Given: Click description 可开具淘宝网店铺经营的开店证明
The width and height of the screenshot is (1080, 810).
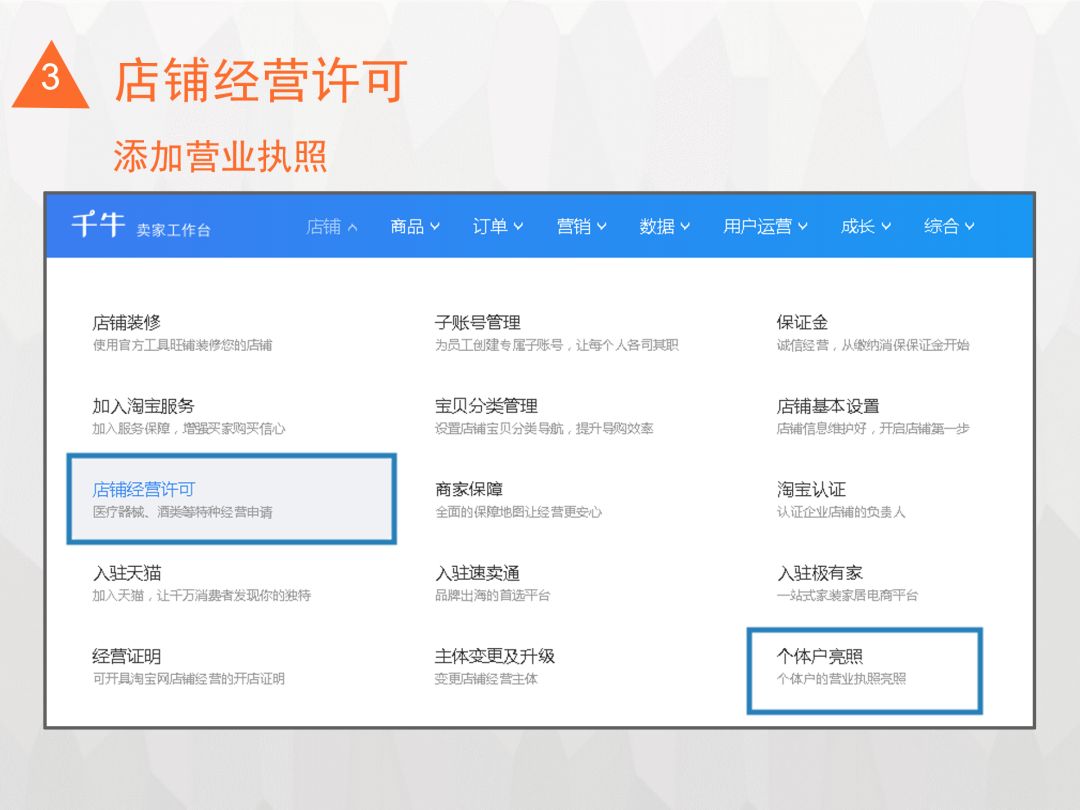Looking at the screenshot, I should click(x=189, y=679).
